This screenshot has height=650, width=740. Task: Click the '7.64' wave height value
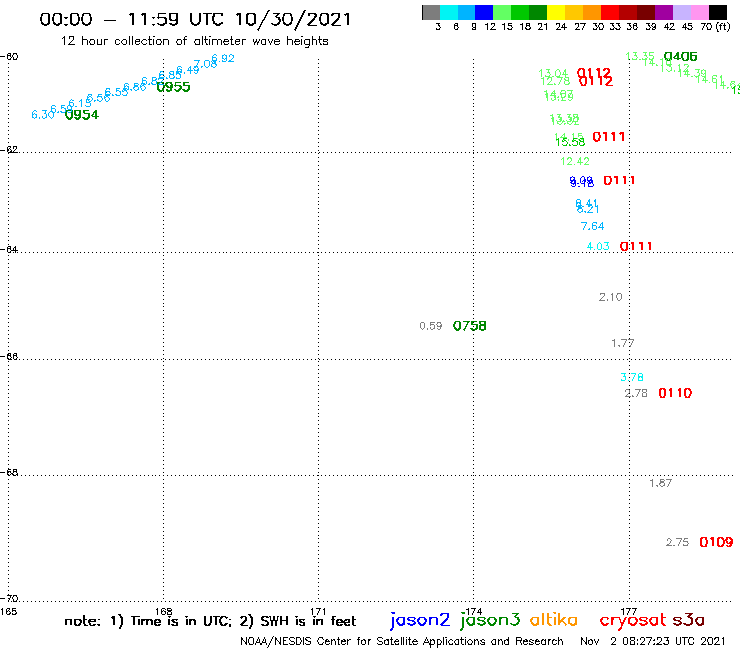click(592, 226)
